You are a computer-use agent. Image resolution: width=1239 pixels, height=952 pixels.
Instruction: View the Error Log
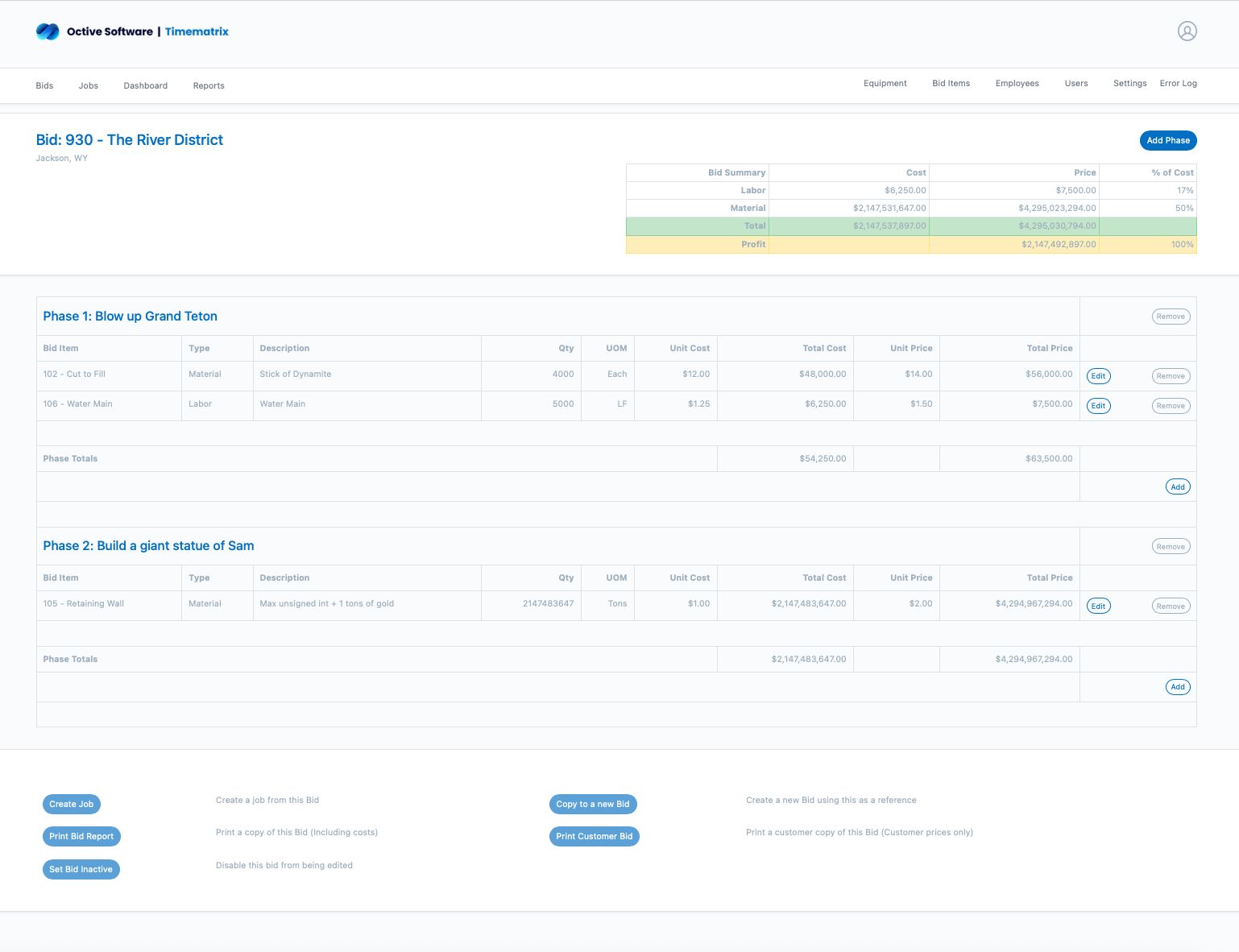coord(1178,83)
